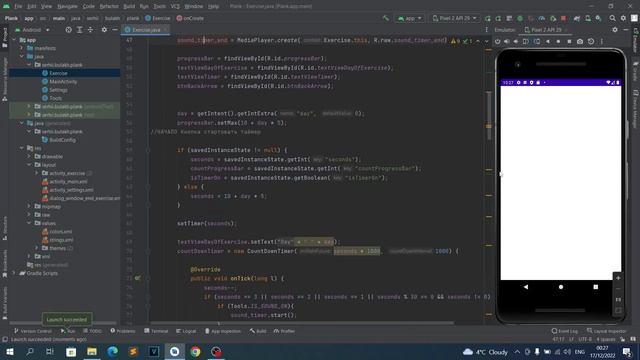640x360 pixels.
Task: Open emulator panel settings gear
Action: click(615, 30)
